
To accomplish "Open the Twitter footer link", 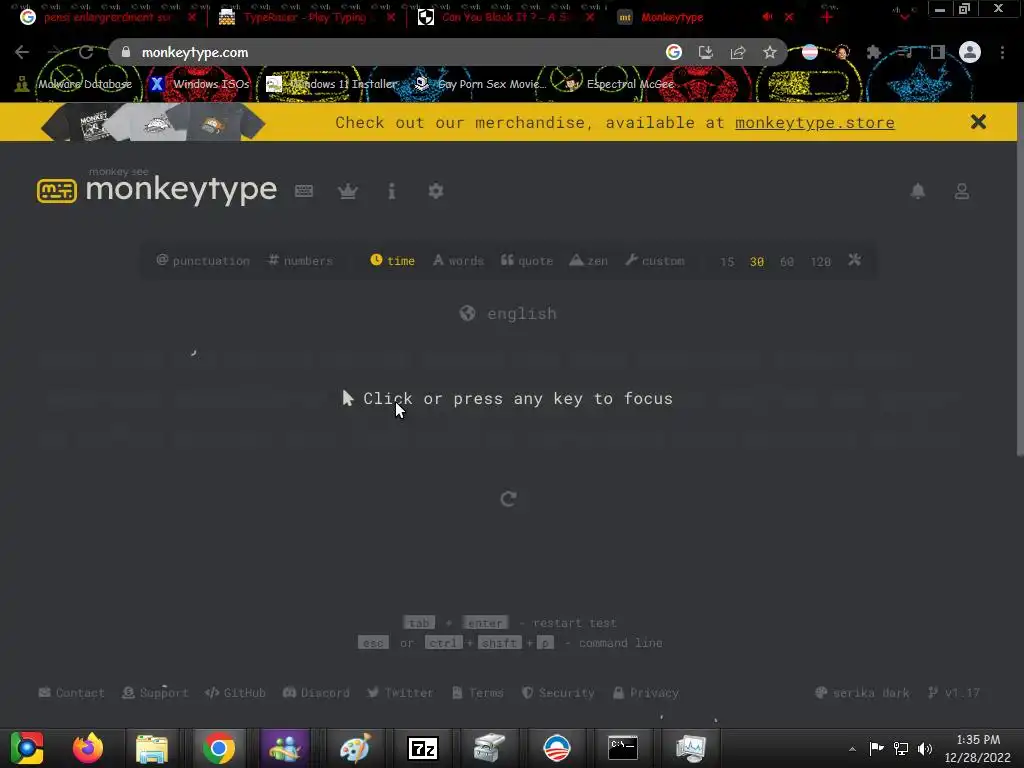I will click(x=400, y=693).
